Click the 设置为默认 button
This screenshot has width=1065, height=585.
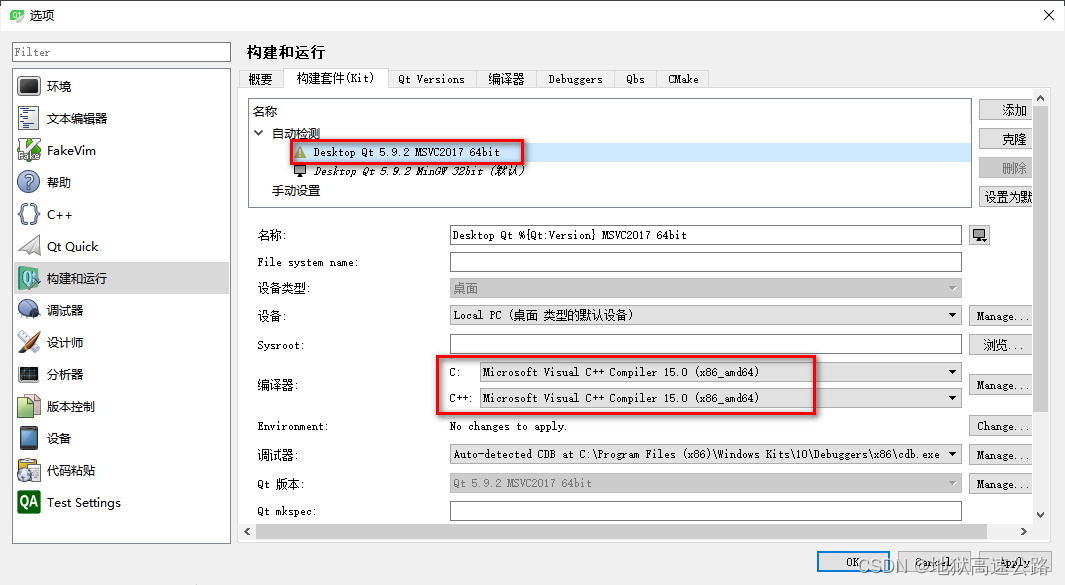pyautogui.click(x=1006, y=197)
